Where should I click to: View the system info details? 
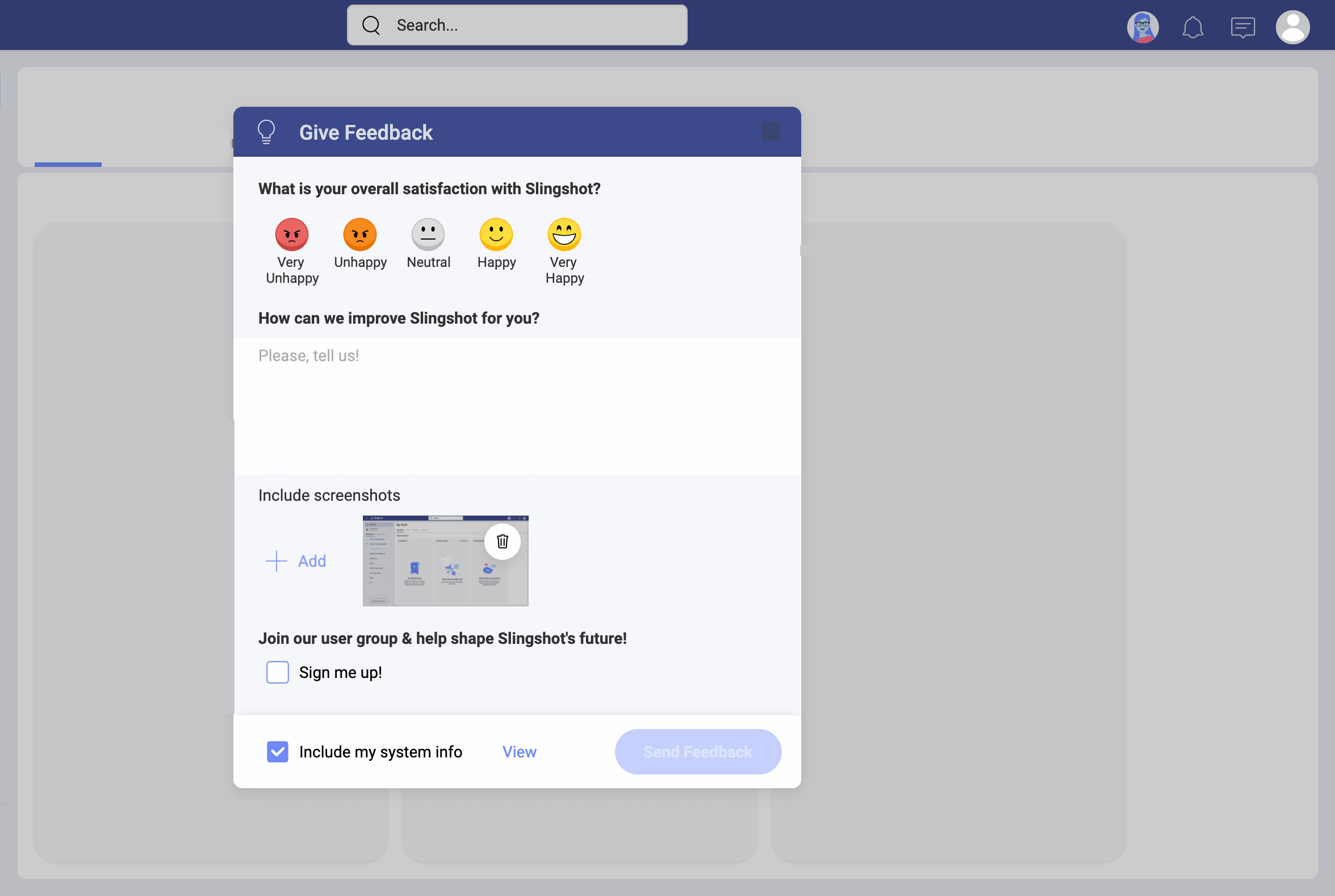[519, 752]
